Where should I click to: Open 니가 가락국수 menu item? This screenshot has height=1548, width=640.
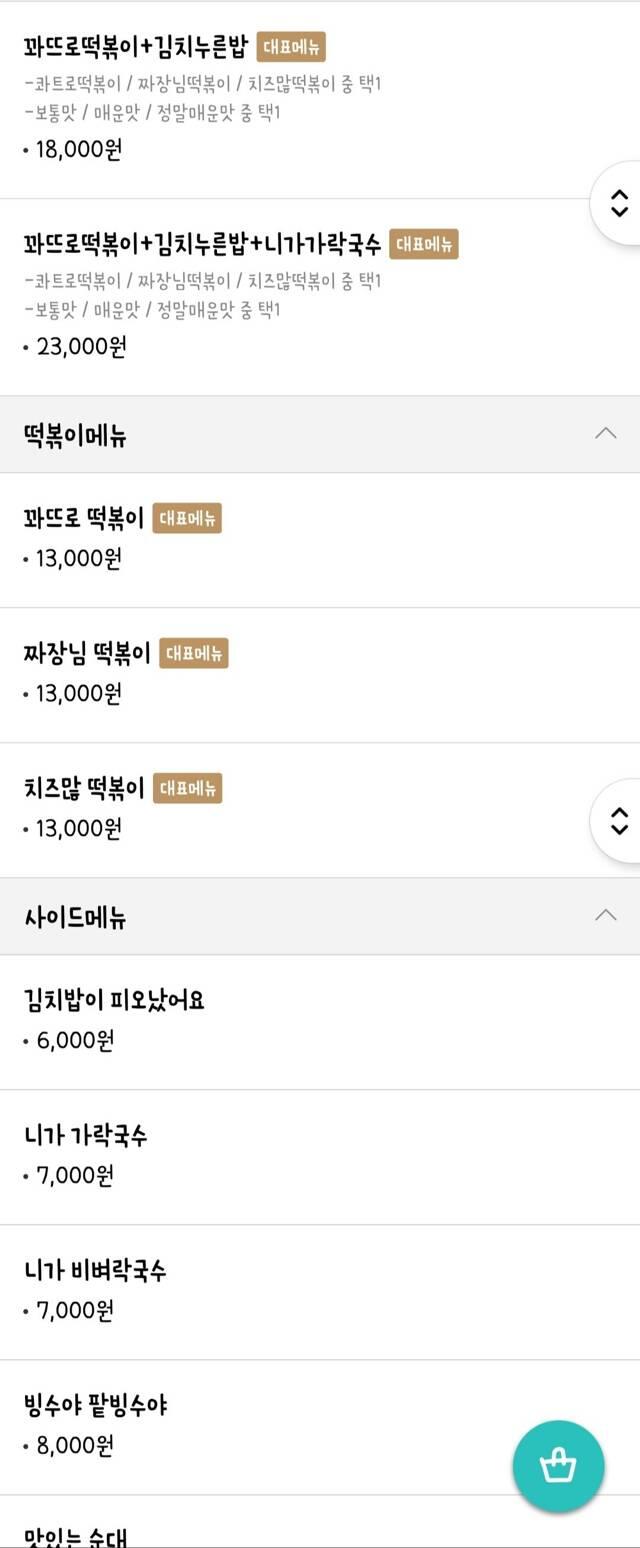[320, 1157]
